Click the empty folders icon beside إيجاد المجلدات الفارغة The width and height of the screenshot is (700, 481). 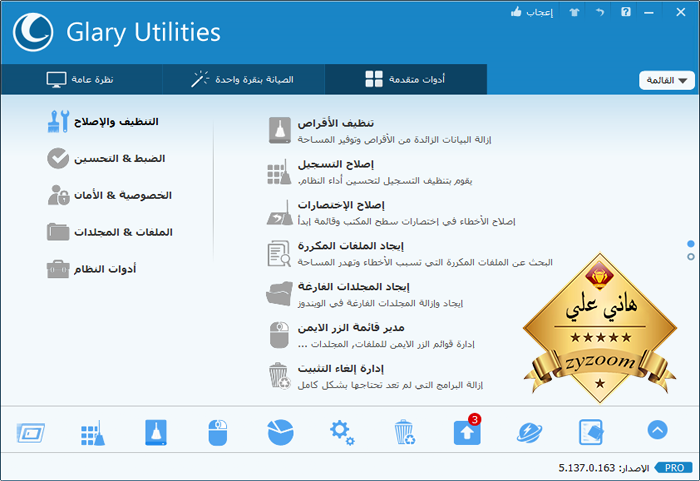click(x=279, y=294)
